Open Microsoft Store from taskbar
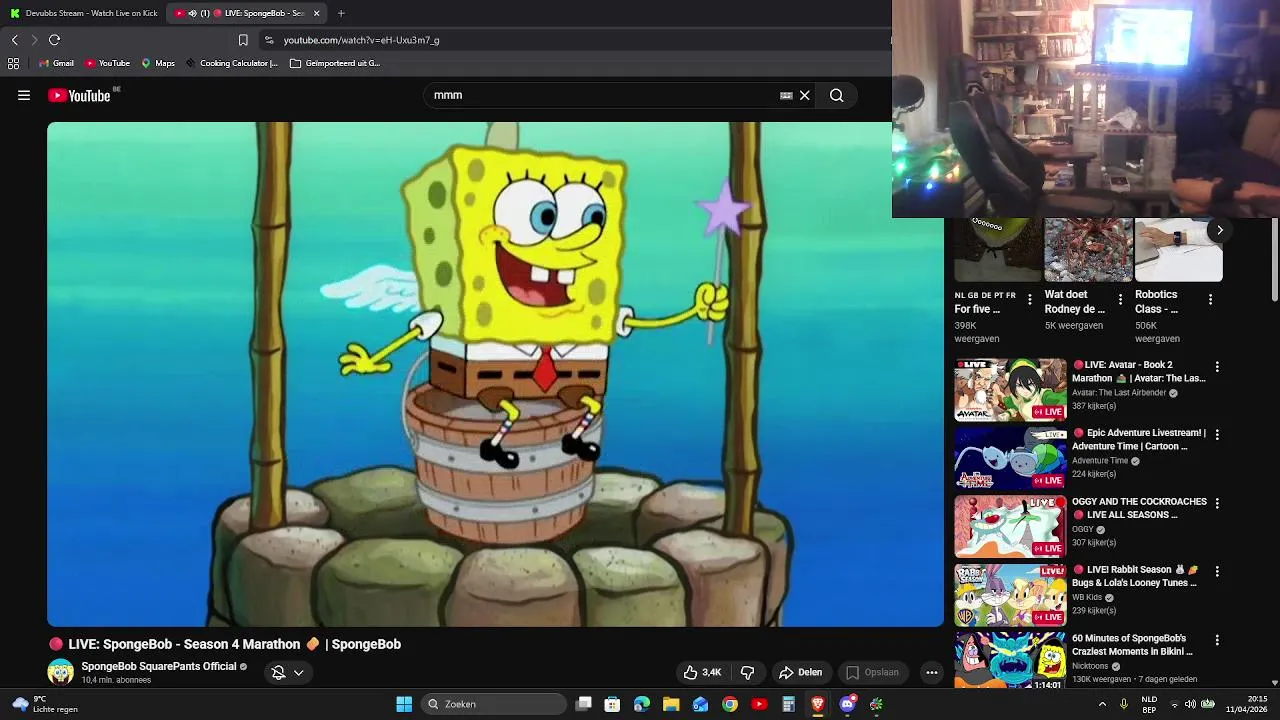The image size is (1280, 720). (612, 704)
